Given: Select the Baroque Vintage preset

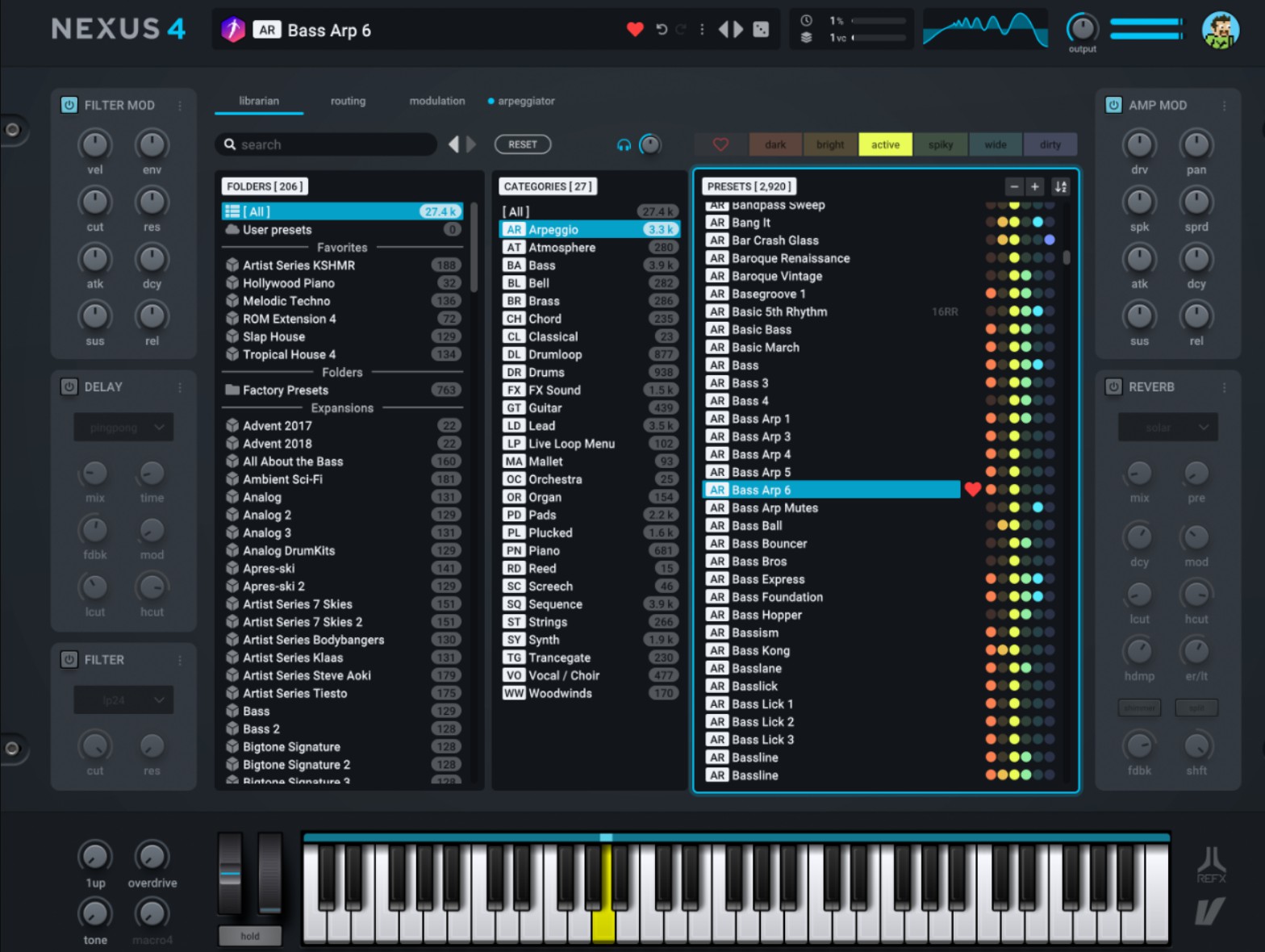Looking at the screenshot, I should 831,276.
